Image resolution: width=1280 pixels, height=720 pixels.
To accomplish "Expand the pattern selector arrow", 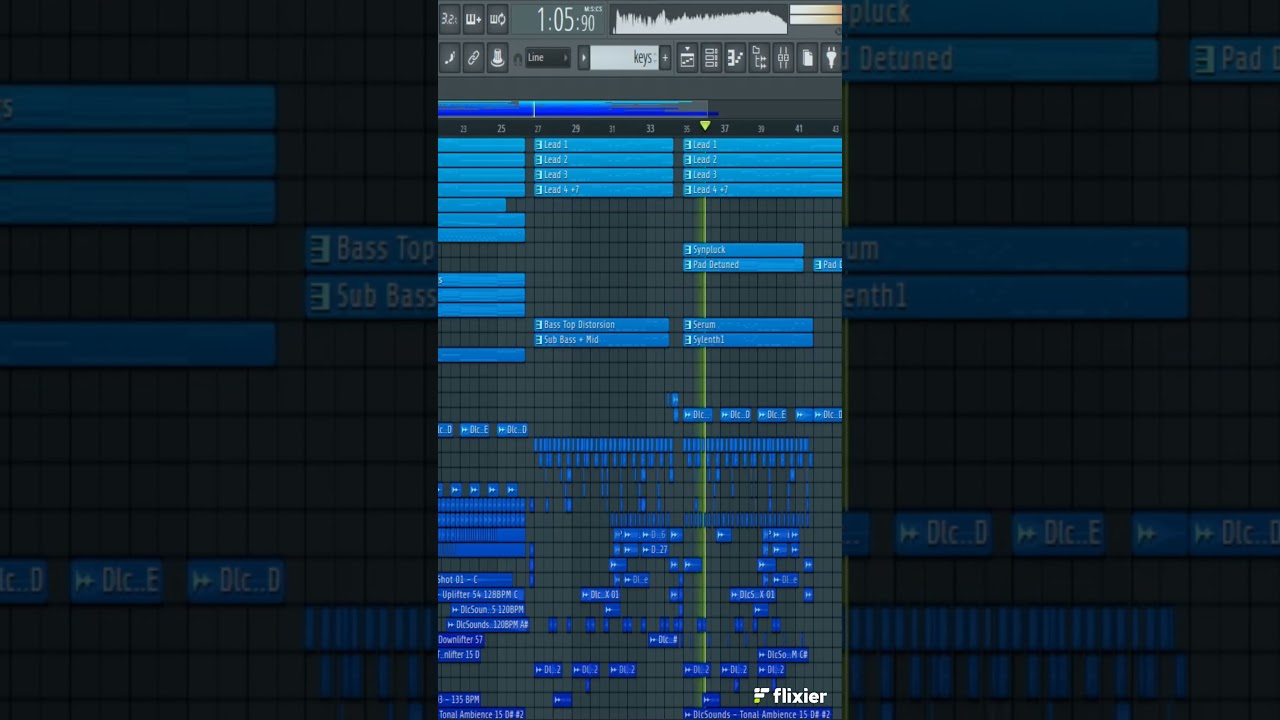I will [x=583, y=58].
